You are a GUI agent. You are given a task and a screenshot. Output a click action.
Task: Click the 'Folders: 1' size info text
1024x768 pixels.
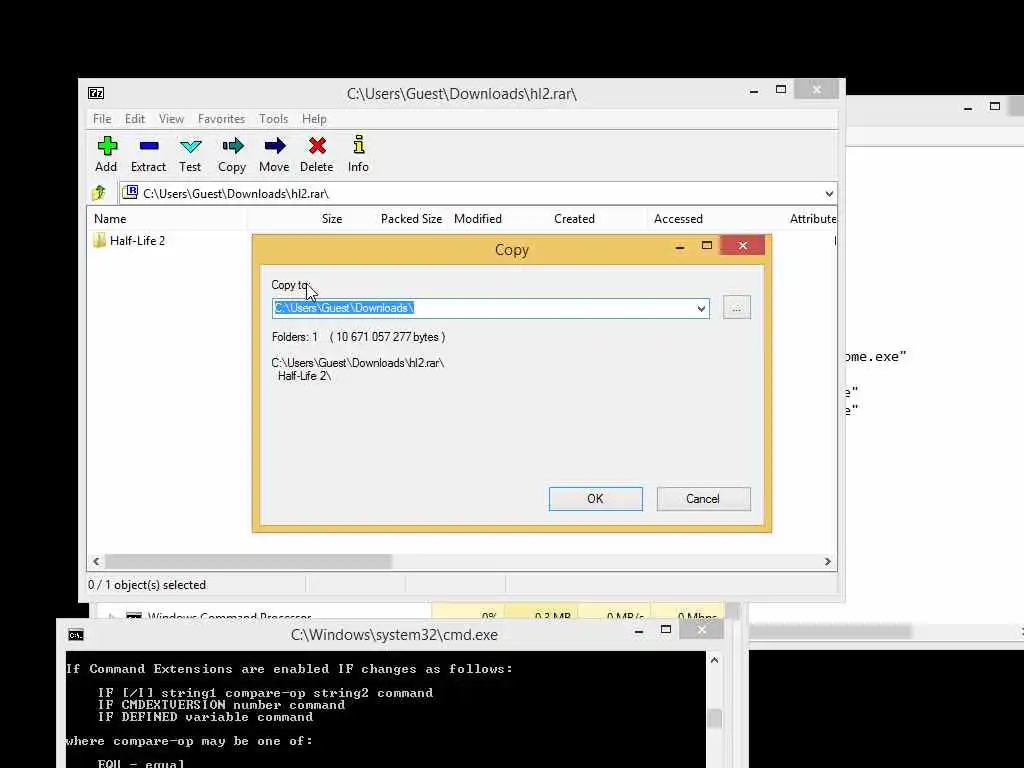pos(359,337)
